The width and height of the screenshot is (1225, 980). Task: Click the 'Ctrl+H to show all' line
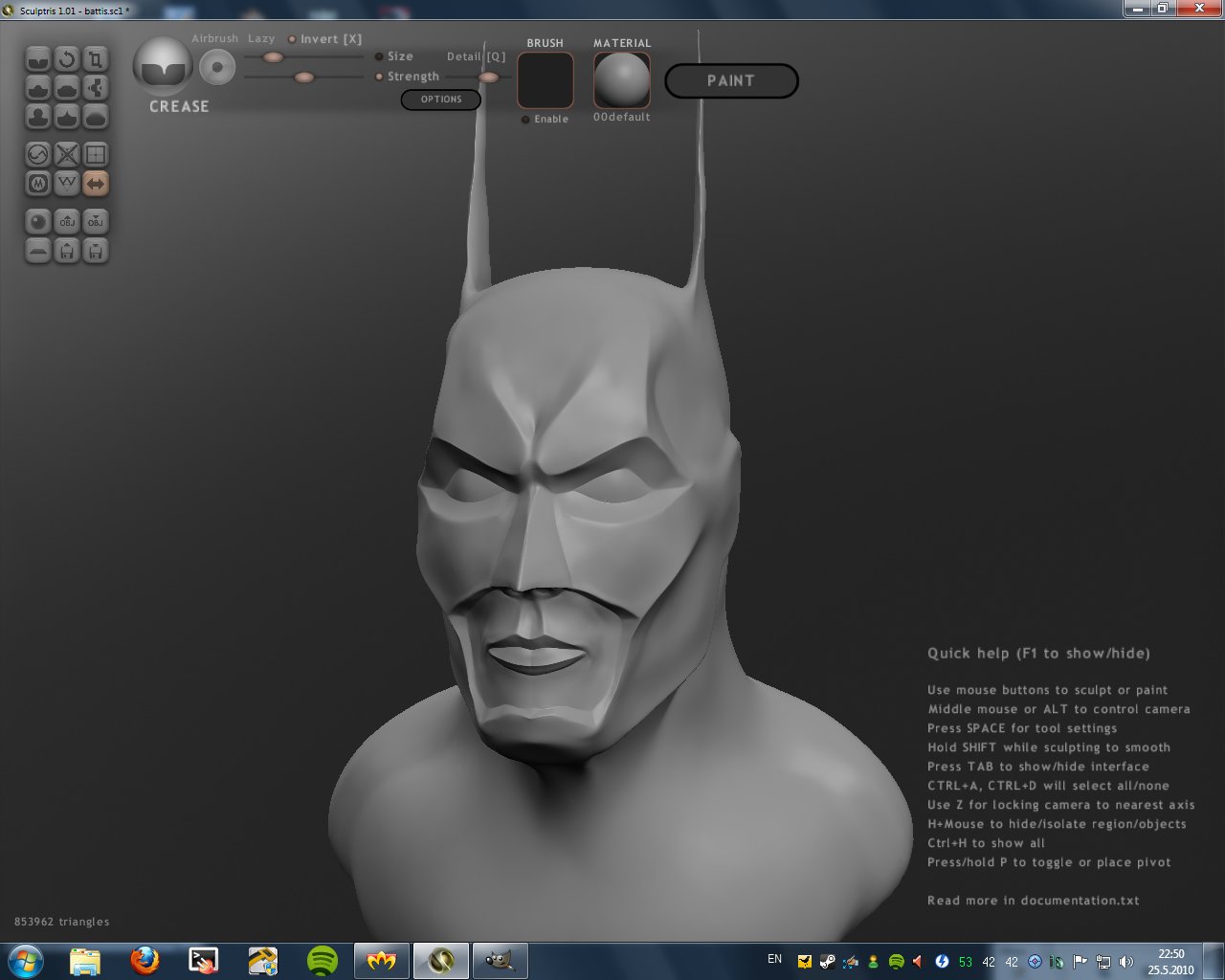pyautogui.click(x=986, y=843)
